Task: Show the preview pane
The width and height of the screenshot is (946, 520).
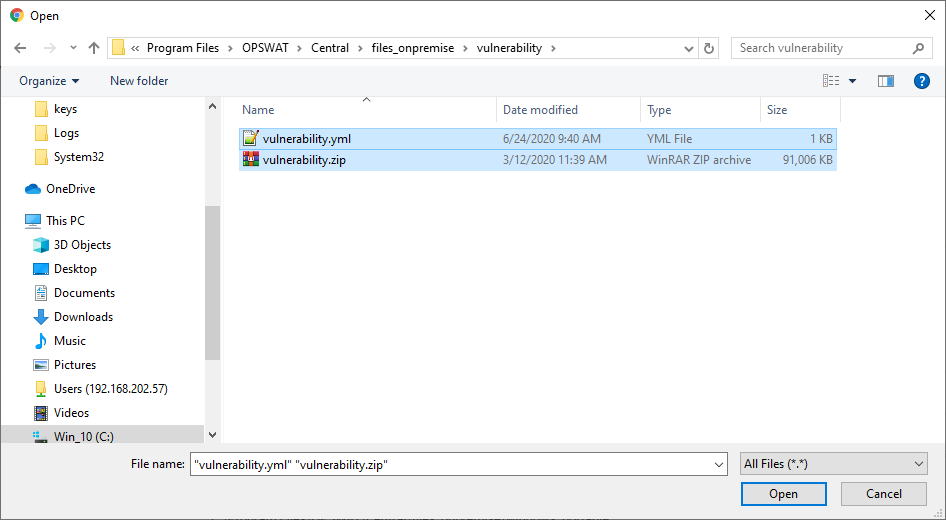Action: point(886,81)
